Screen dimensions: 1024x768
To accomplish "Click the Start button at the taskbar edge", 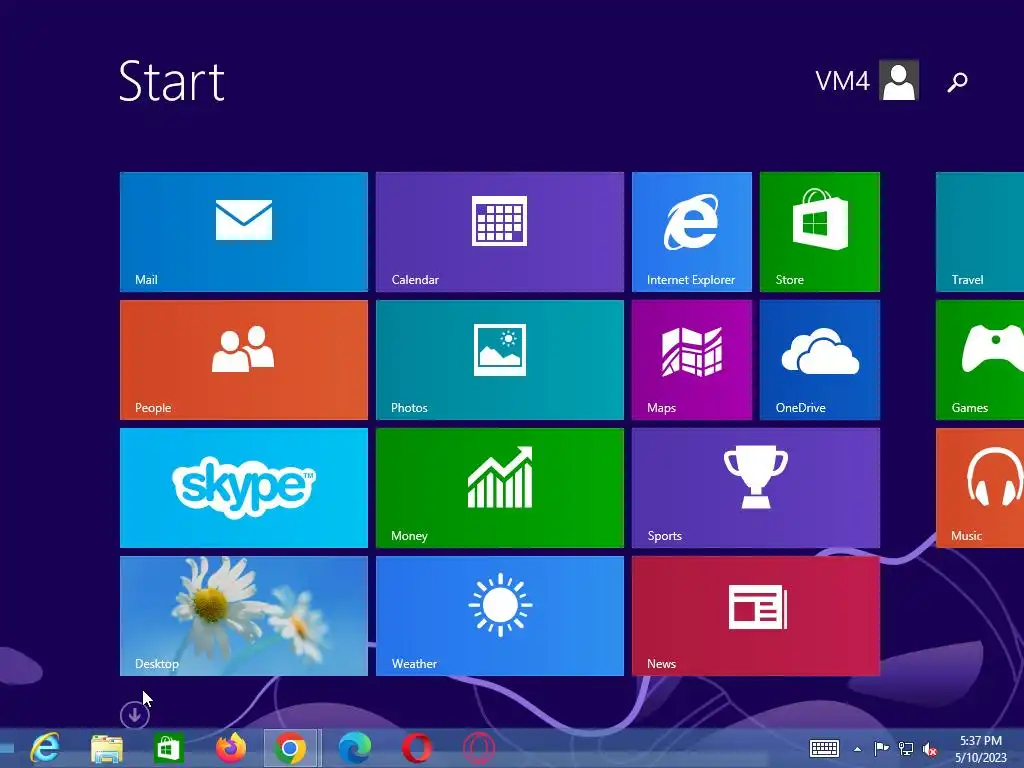I will click(x=7, y=748).
